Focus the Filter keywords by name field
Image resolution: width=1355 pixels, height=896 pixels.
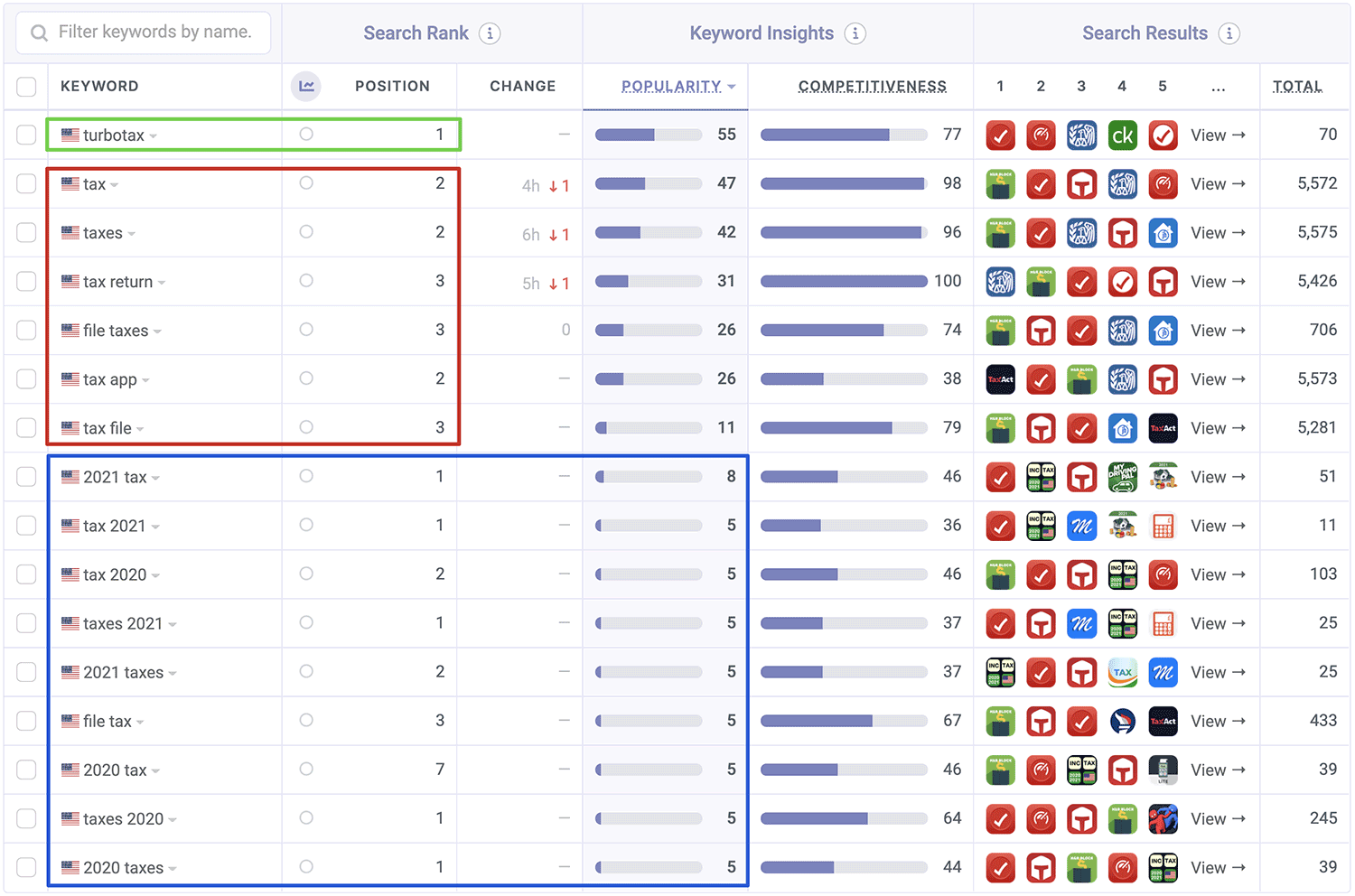(x=144, y=33)
